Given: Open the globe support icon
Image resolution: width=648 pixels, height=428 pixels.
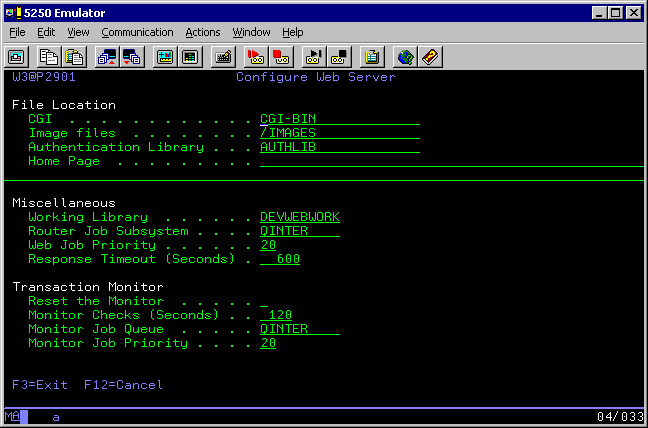Looking at the screenshot, I should coord(405,57).
